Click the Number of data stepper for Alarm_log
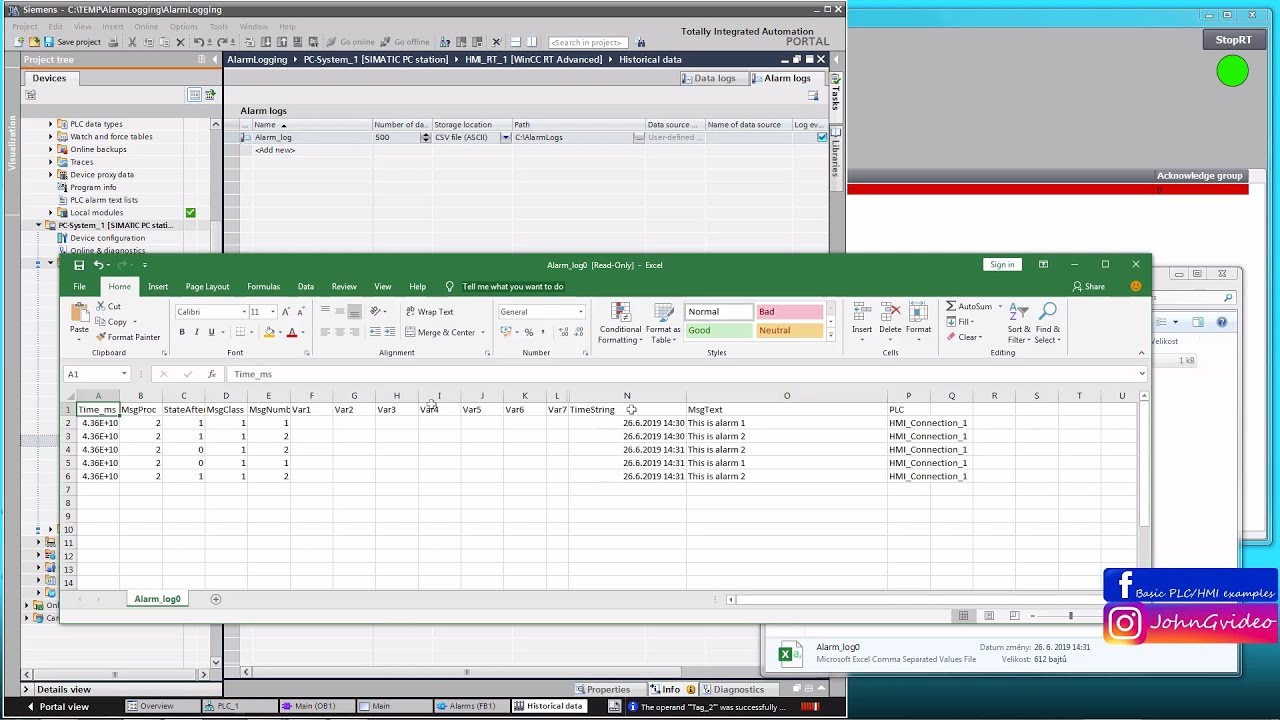This screenshot has height=720, width=1280. click(426, 137)
